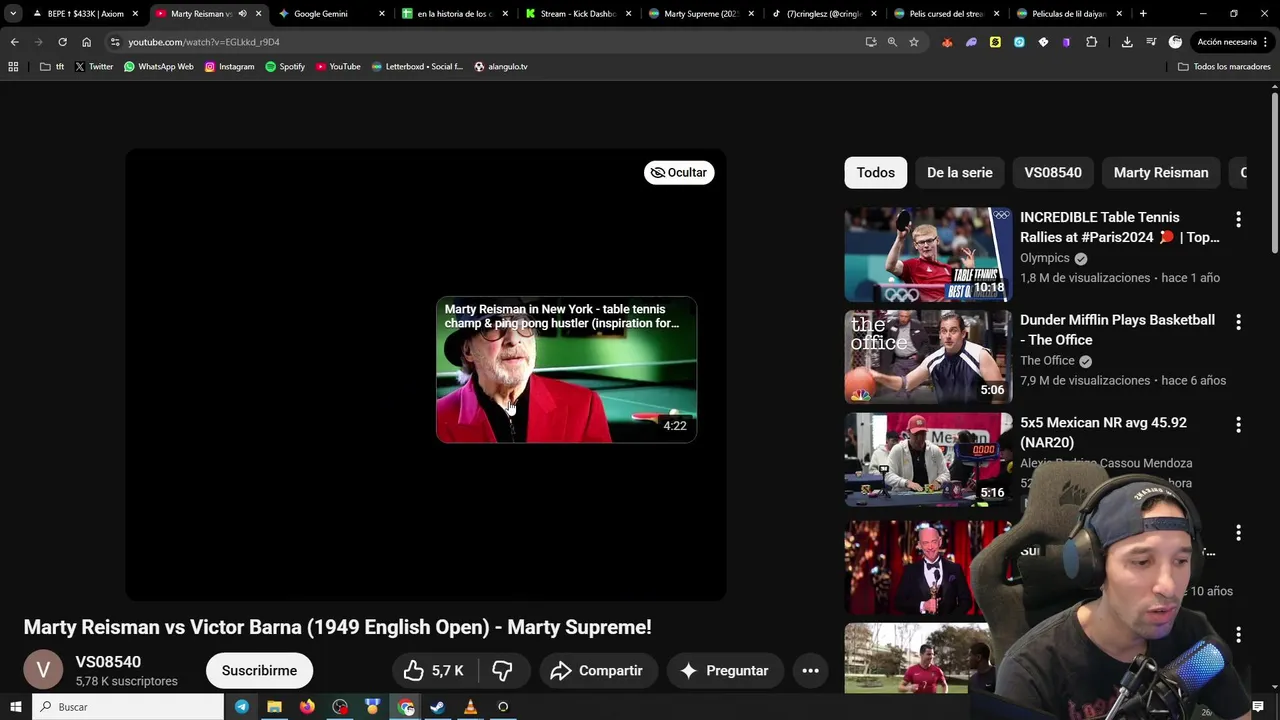Open alangulo.tv bookmark
The width and height of the screenshot is (1280, 720).
pyautogui.click(x=500, y=66)
